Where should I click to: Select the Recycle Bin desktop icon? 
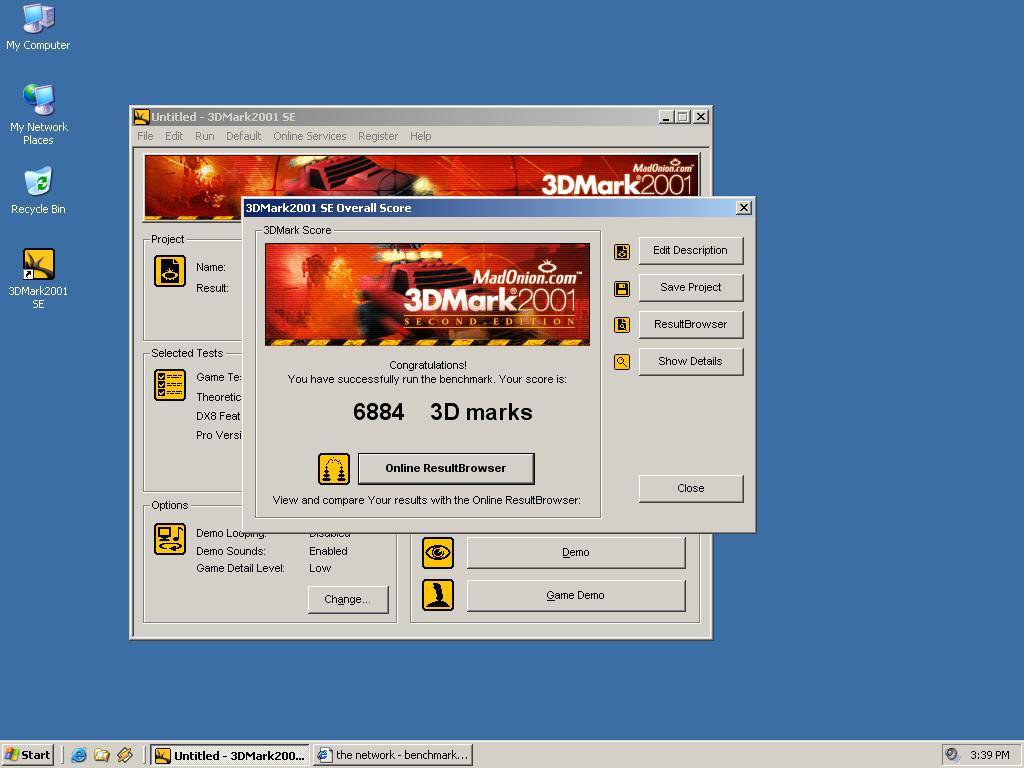tap(38, 191)
